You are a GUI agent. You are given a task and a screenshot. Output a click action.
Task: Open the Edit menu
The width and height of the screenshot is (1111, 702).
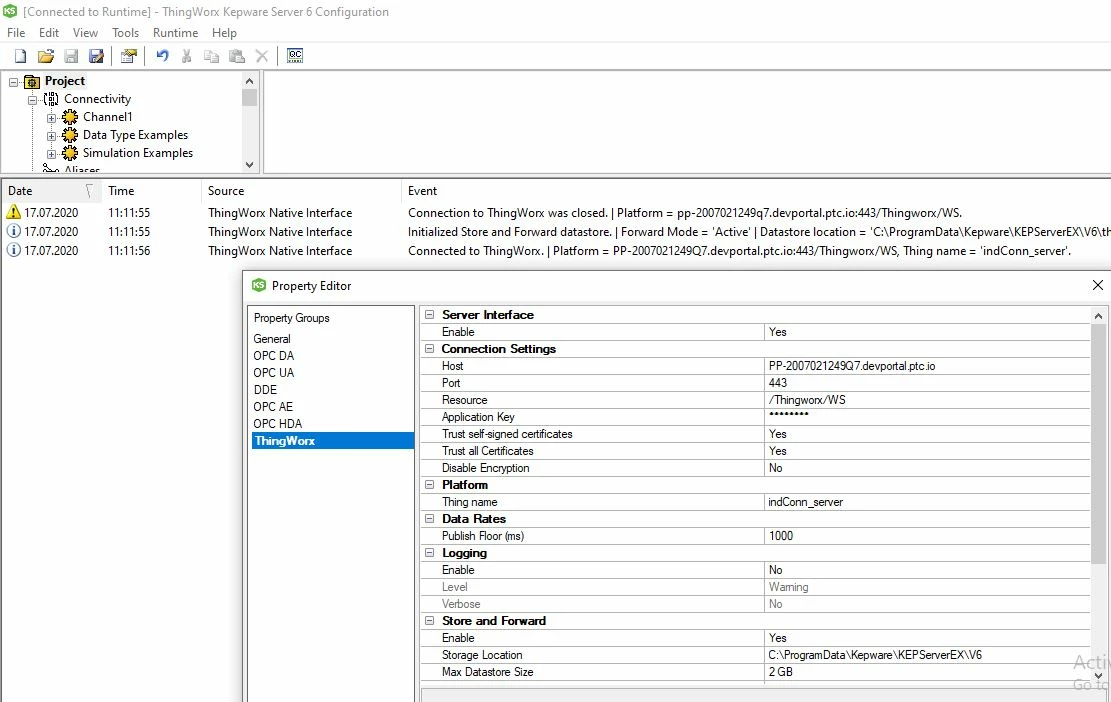[49, 33]
